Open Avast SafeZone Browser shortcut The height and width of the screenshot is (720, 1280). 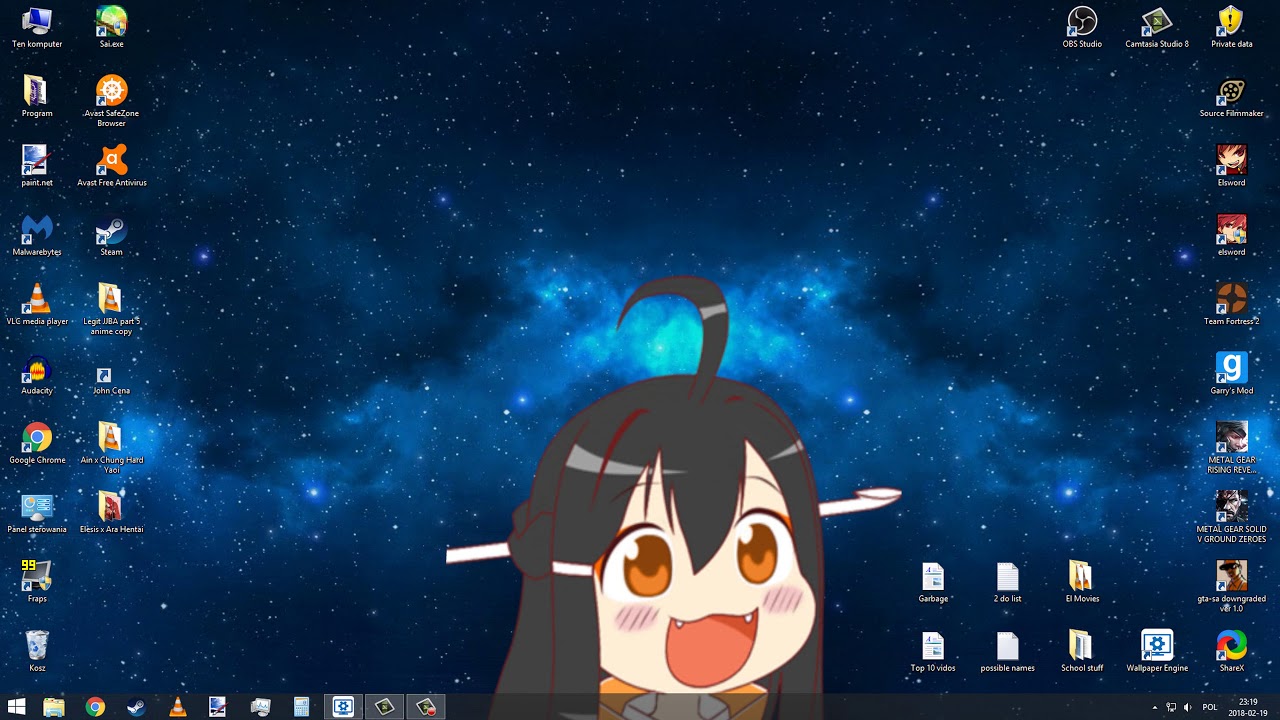(x=111, y=101)
